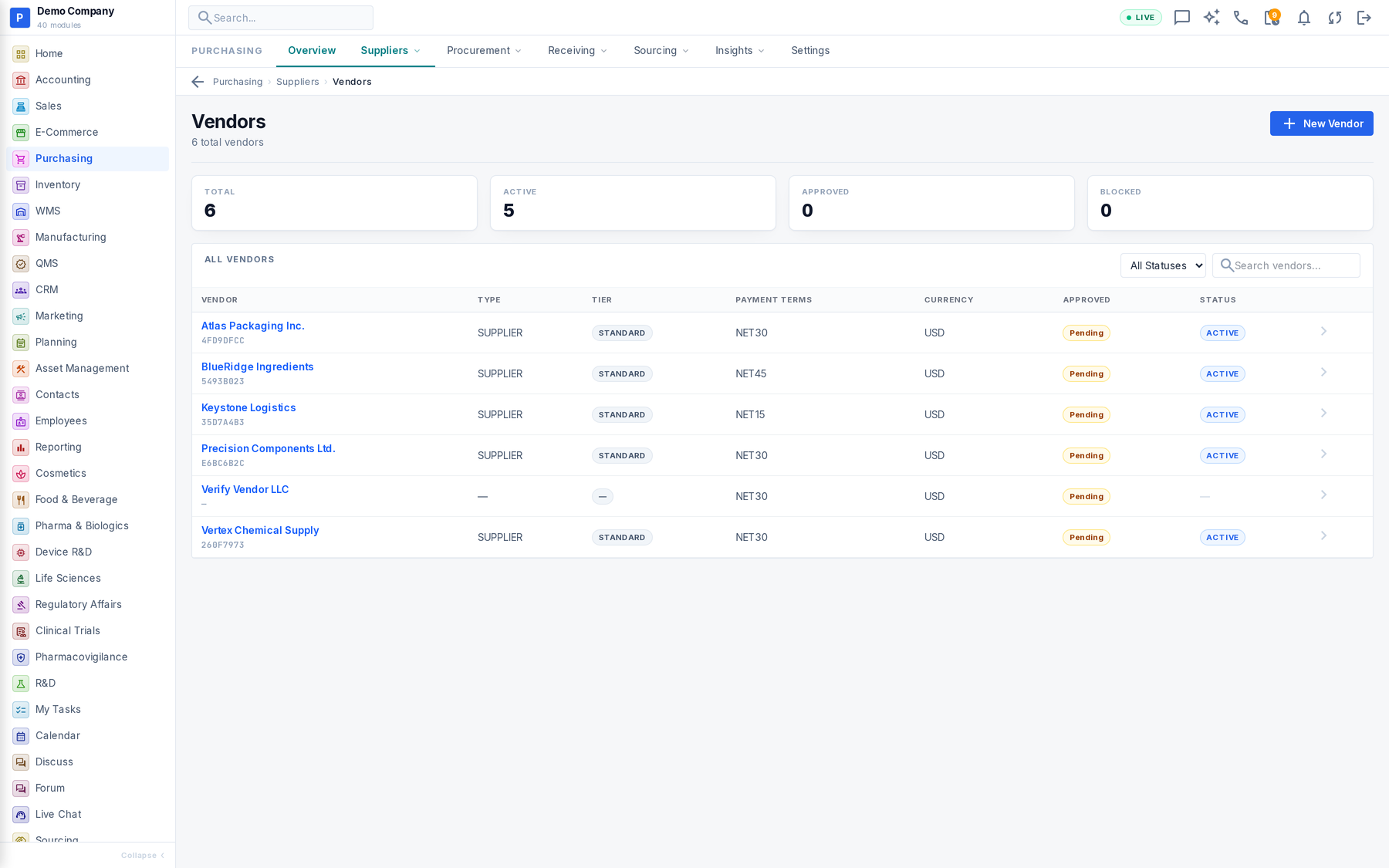Screen dimensions: 1389x868
Task: Click NET45 payment terms for BlueRidge
Action: (x=751, y=373)
